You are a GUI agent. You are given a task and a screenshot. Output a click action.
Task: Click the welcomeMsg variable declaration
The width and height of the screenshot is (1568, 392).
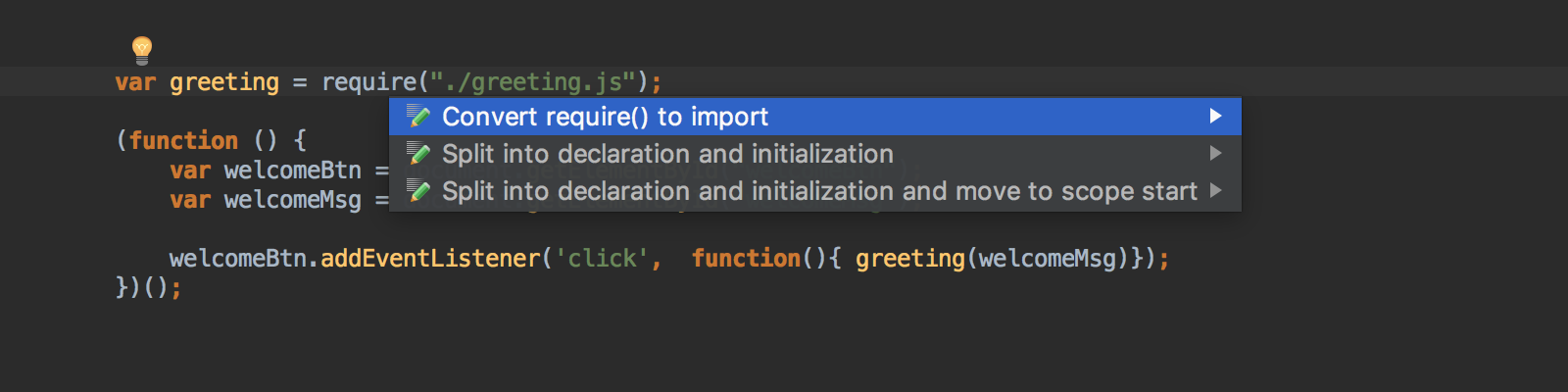click(x=293, y=200)
